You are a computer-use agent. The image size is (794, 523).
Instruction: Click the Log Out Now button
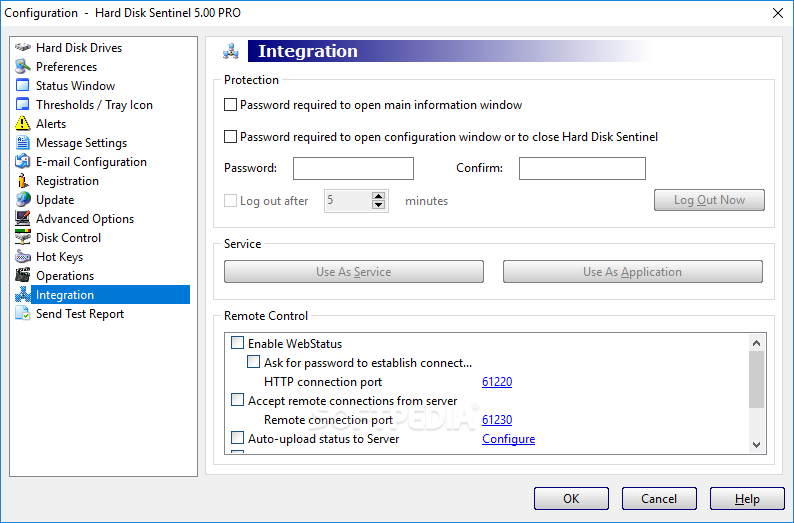pyautogui.click(x=709, y=200)
